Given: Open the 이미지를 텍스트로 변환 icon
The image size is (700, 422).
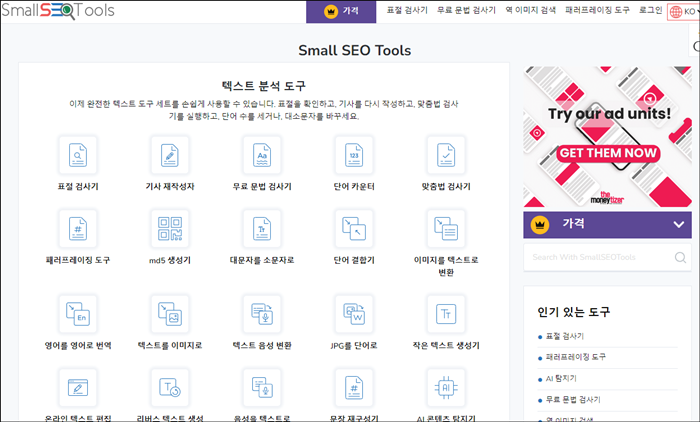Looking at the screenshot, I should (x=446, y=229).
